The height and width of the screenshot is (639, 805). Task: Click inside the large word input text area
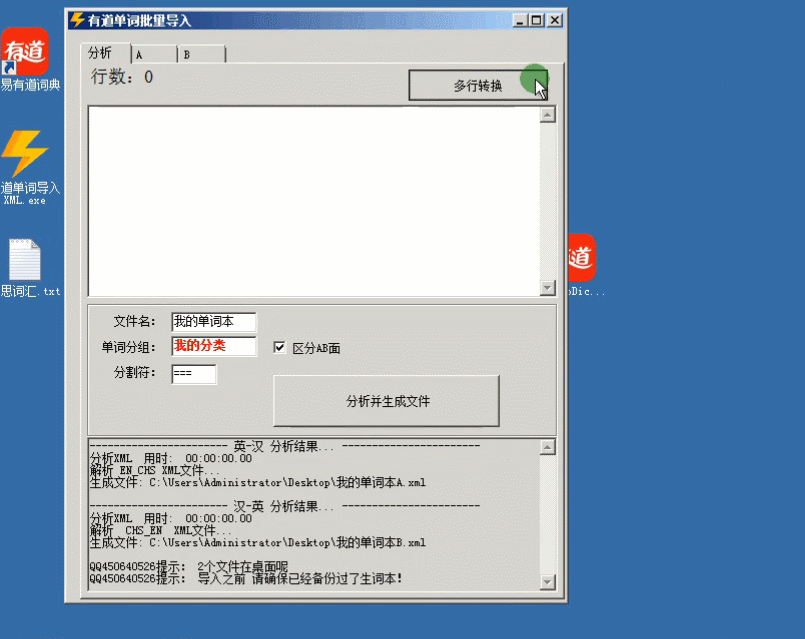coord(314,201)
